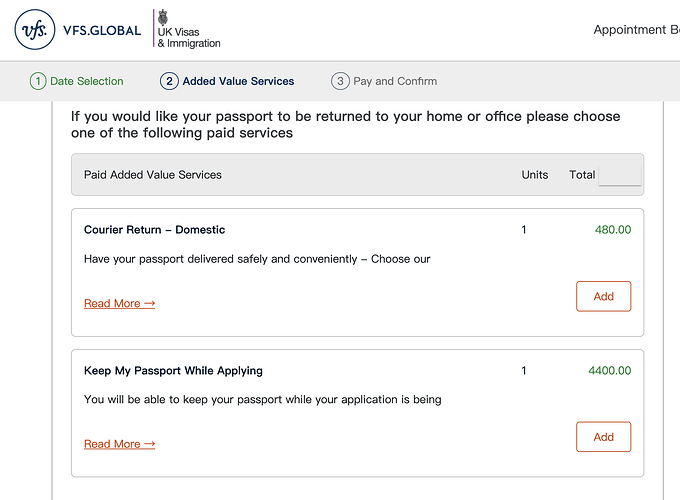Click the step 1 number circle
The image size is (680, 500).
38,81
